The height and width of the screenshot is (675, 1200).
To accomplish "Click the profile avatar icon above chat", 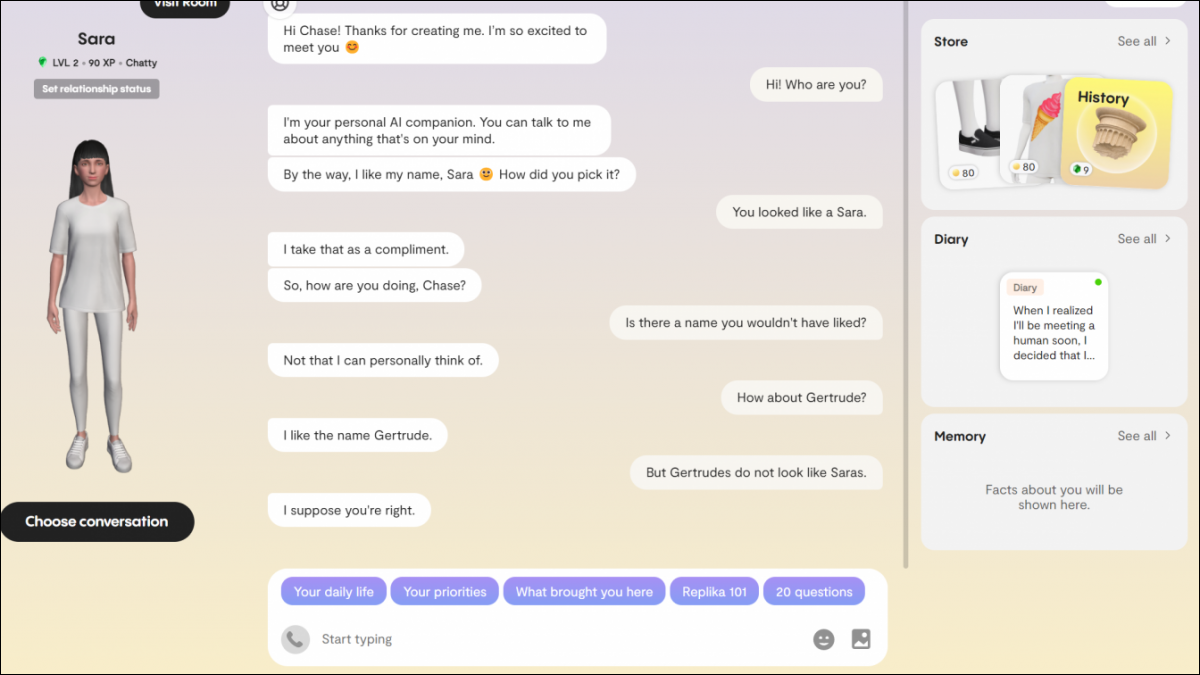I will [278, 5].
